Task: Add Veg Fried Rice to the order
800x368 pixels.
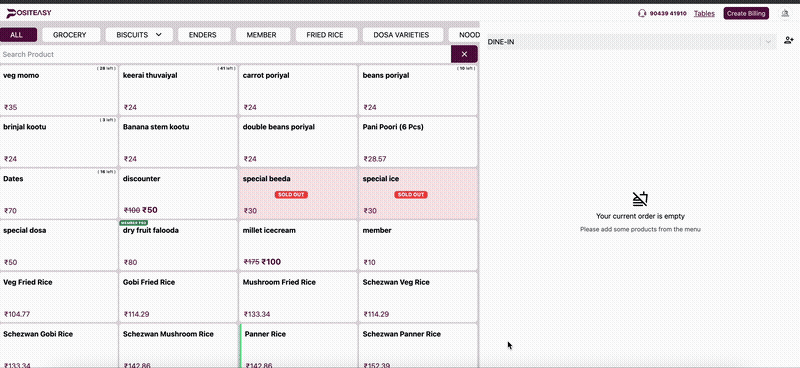Action: (x=59, y=297)
